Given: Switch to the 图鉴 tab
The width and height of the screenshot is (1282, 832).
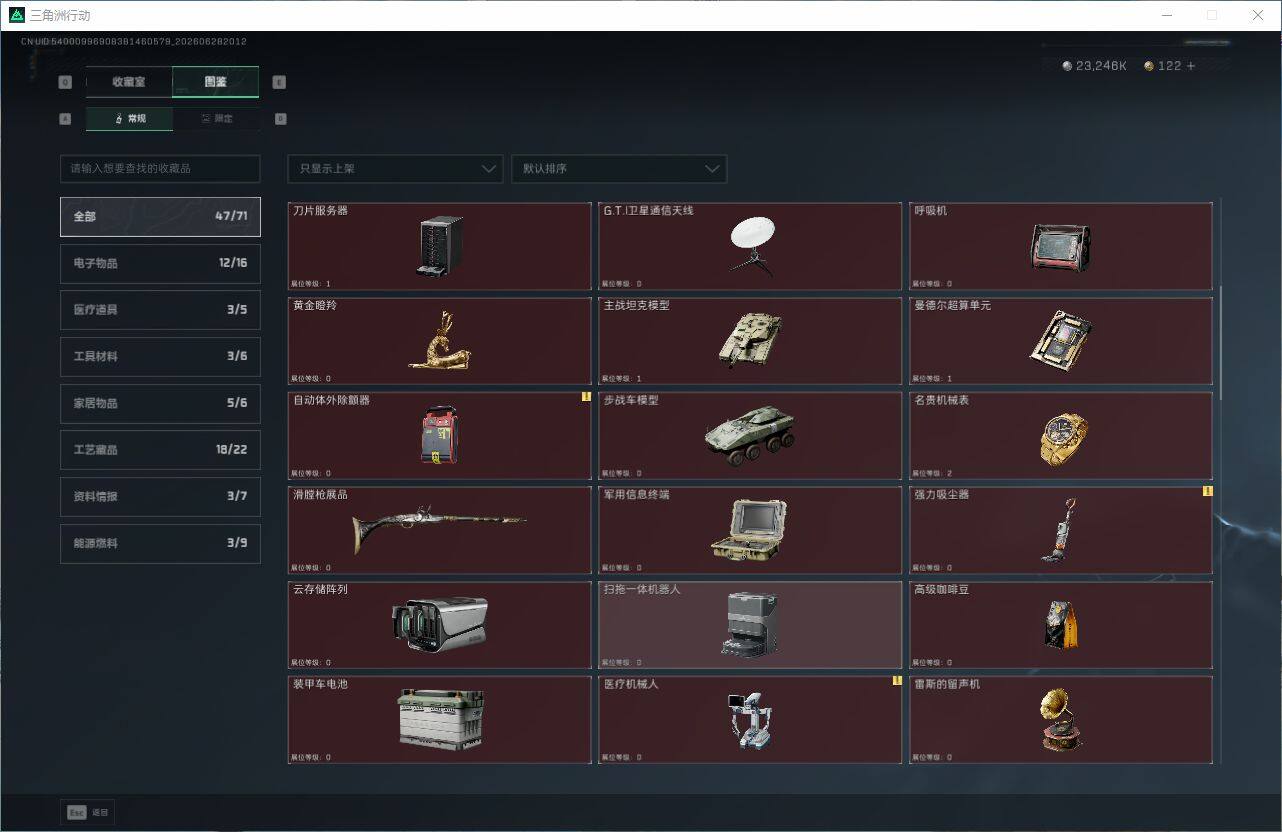Looking at the screenshot, I should (x=215, y=82).
